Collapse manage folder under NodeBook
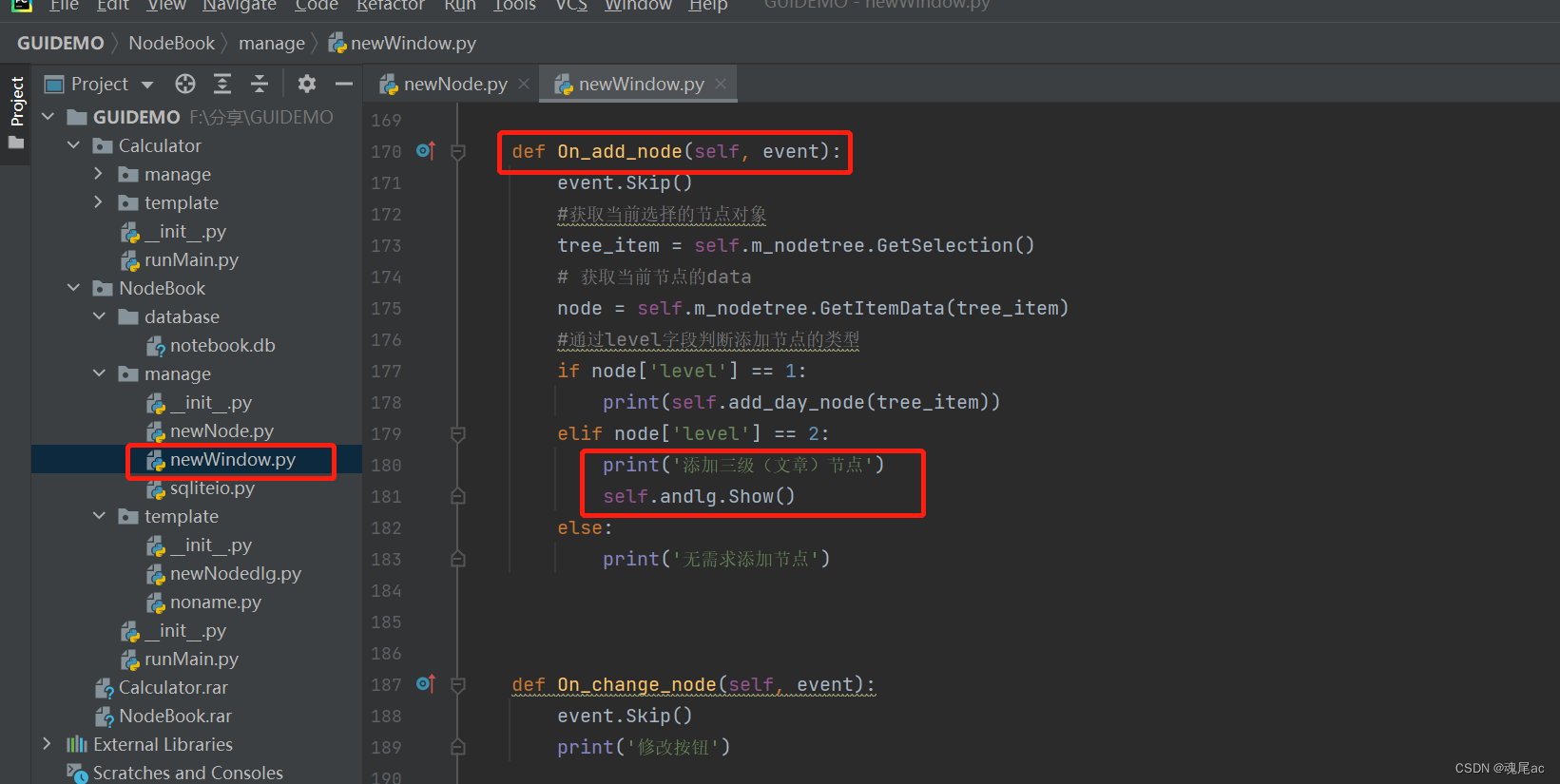Screen dimensions: 1560x784 point(99,373)
